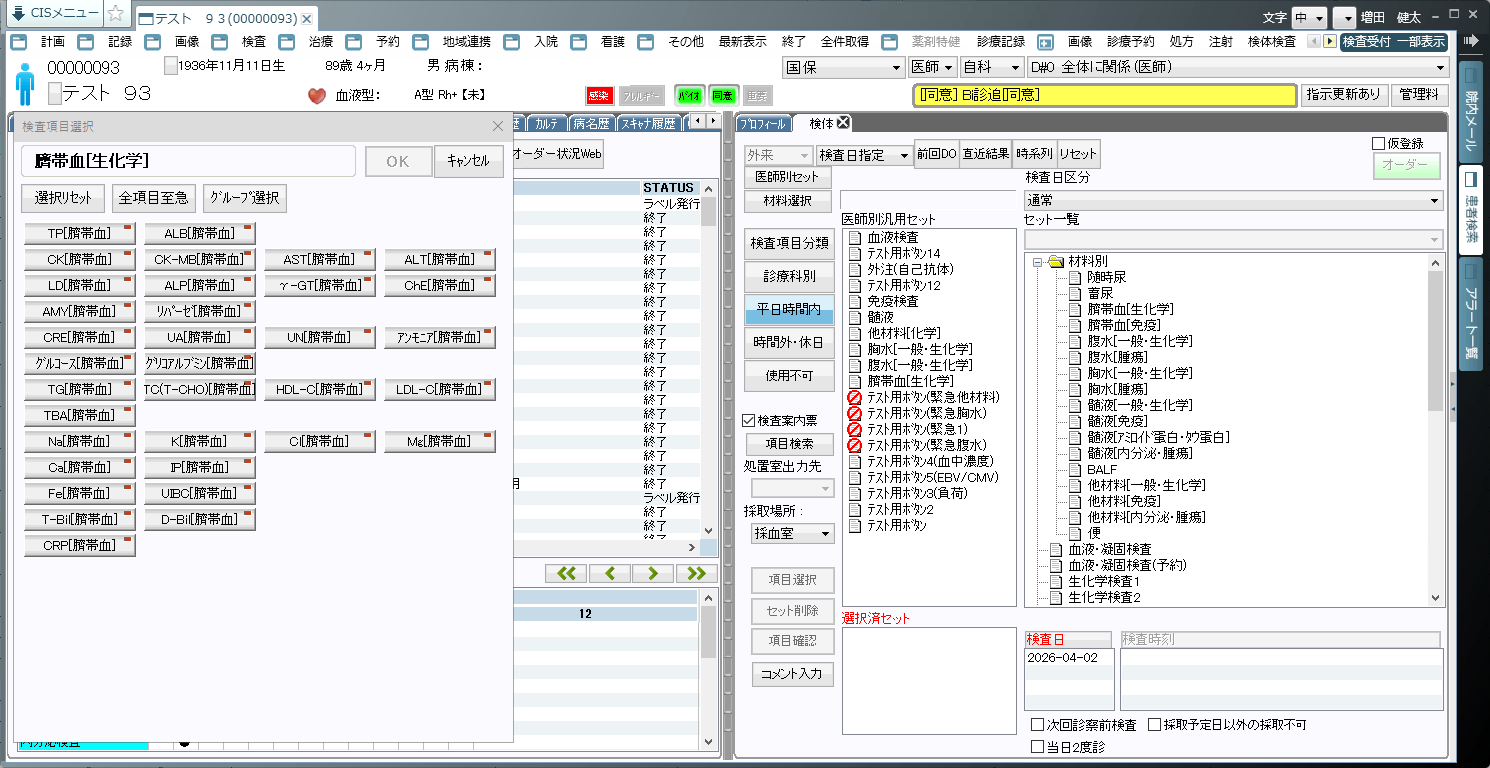Select BALF in the 材料別 tree

1101,469
